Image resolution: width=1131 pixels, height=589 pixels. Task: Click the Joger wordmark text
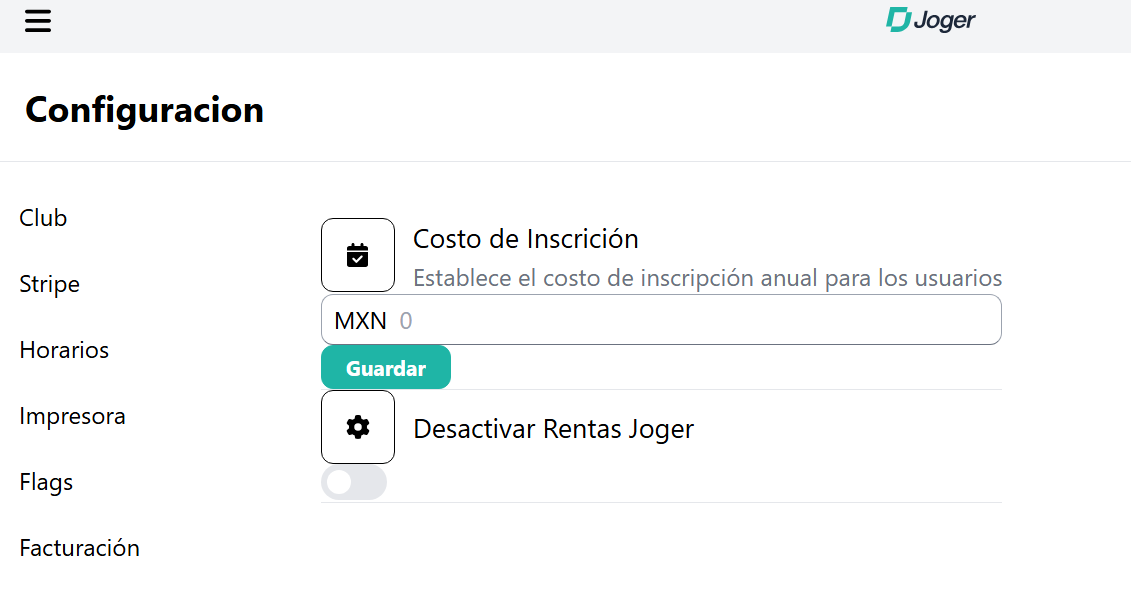(944, 20)
